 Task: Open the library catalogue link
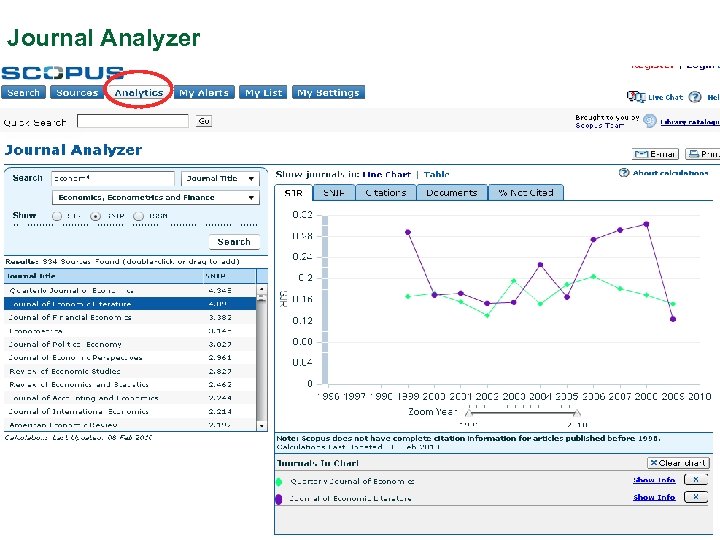point(689,122)
